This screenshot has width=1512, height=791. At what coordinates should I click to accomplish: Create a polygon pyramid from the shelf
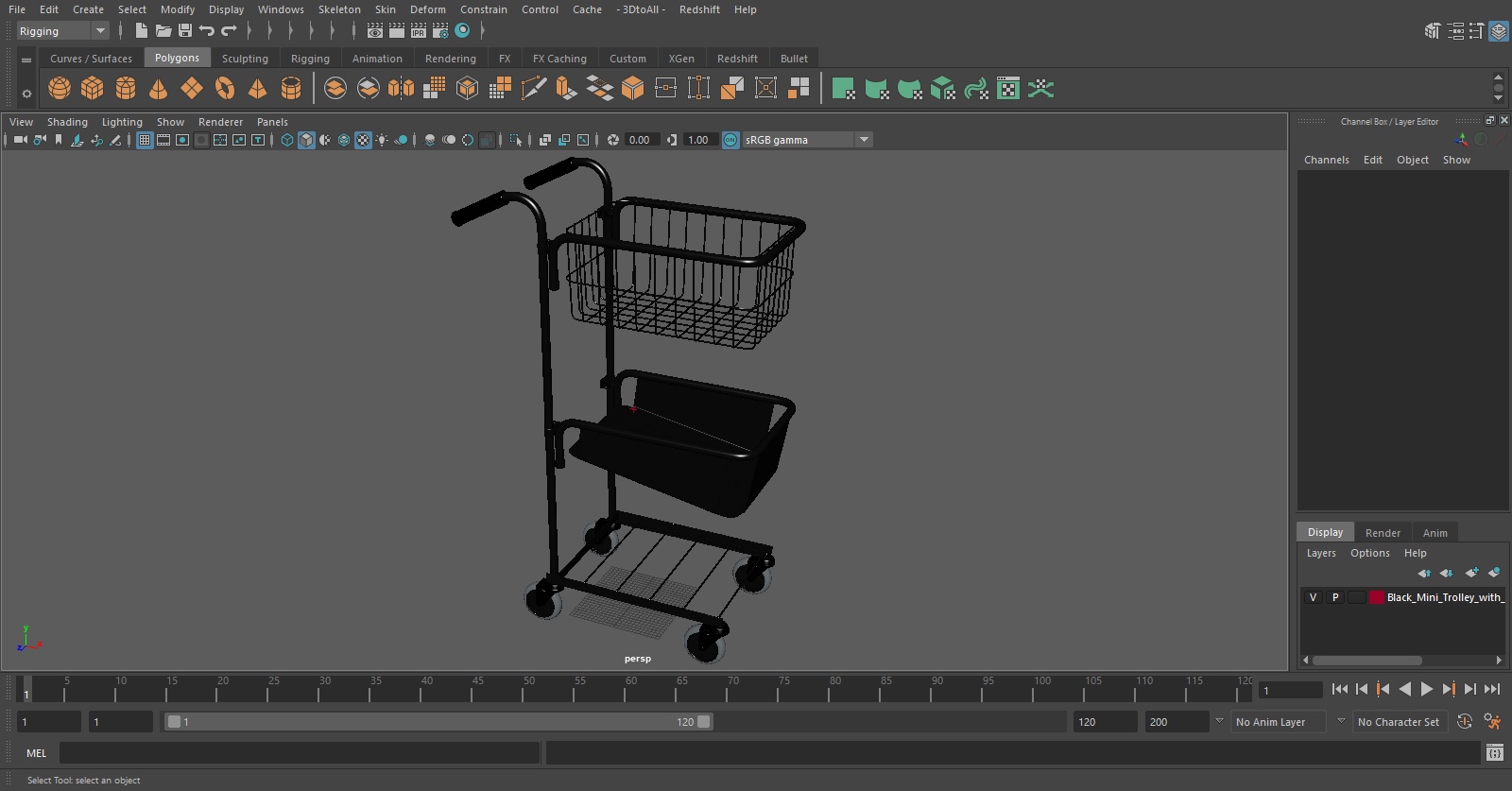click(257, 89)
